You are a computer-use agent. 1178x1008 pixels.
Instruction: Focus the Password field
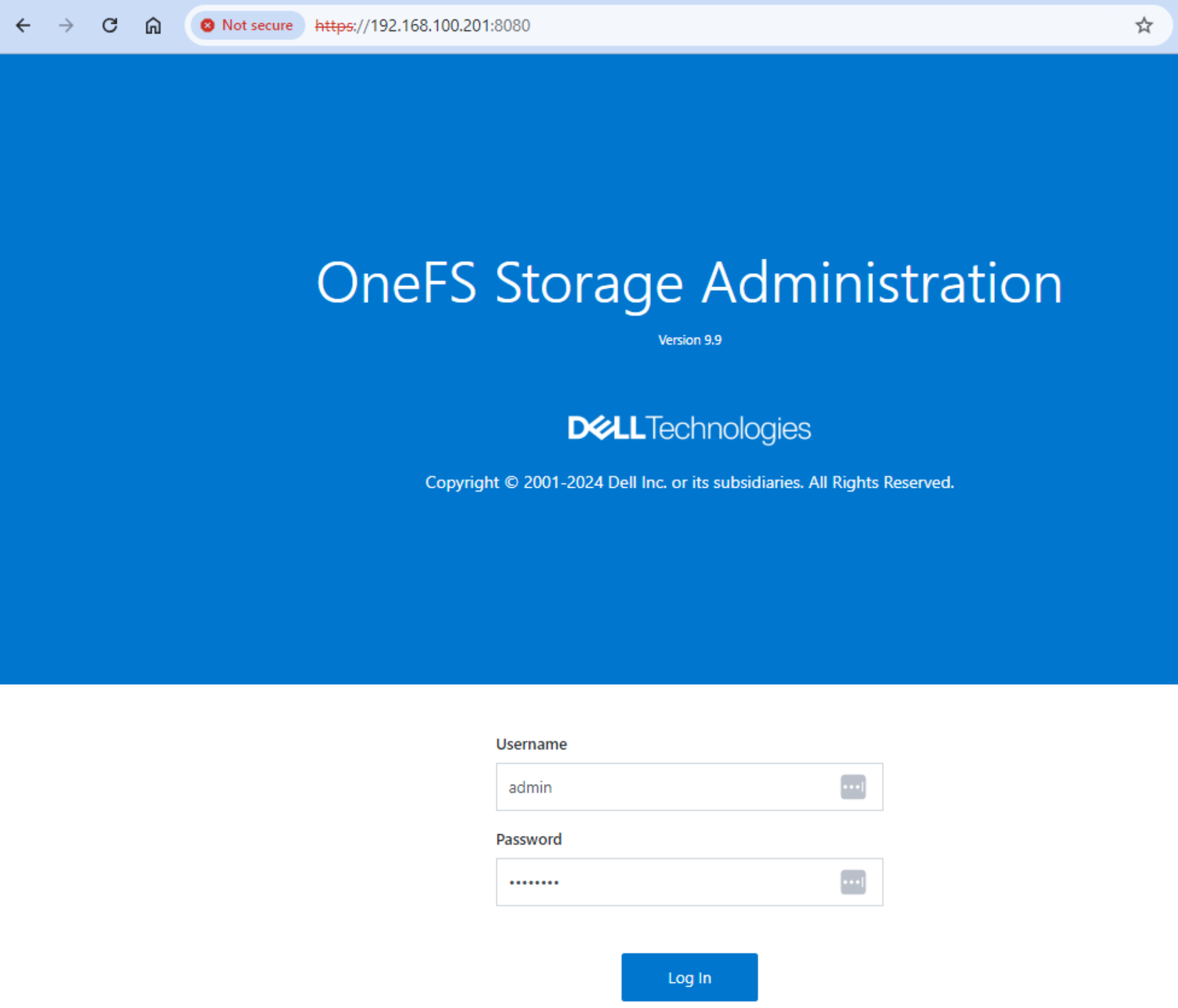(689, 882)
